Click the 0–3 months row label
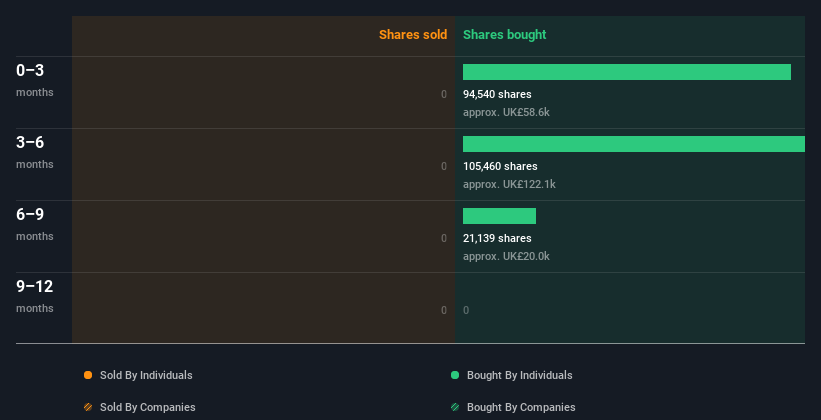 (35, 80)
